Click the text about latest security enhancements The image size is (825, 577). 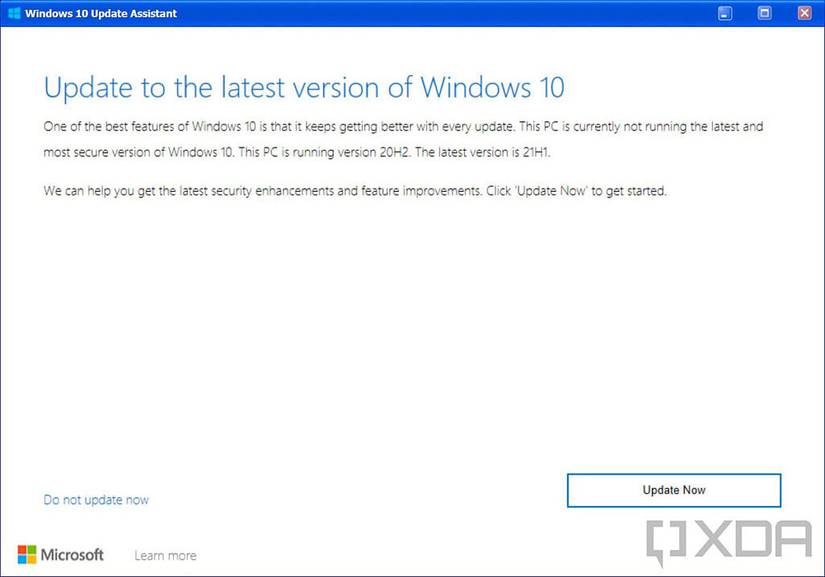click(x=355, y=191)
